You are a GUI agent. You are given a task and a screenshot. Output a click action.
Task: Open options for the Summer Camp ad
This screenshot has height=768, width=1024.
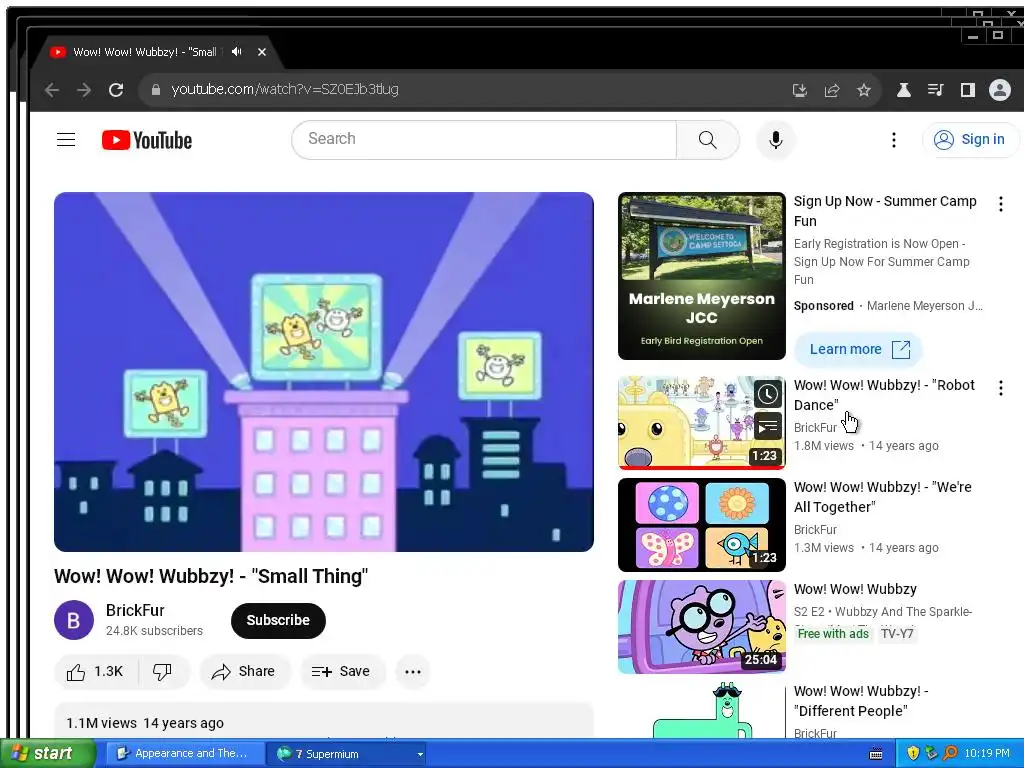[x=1000, y=204]
